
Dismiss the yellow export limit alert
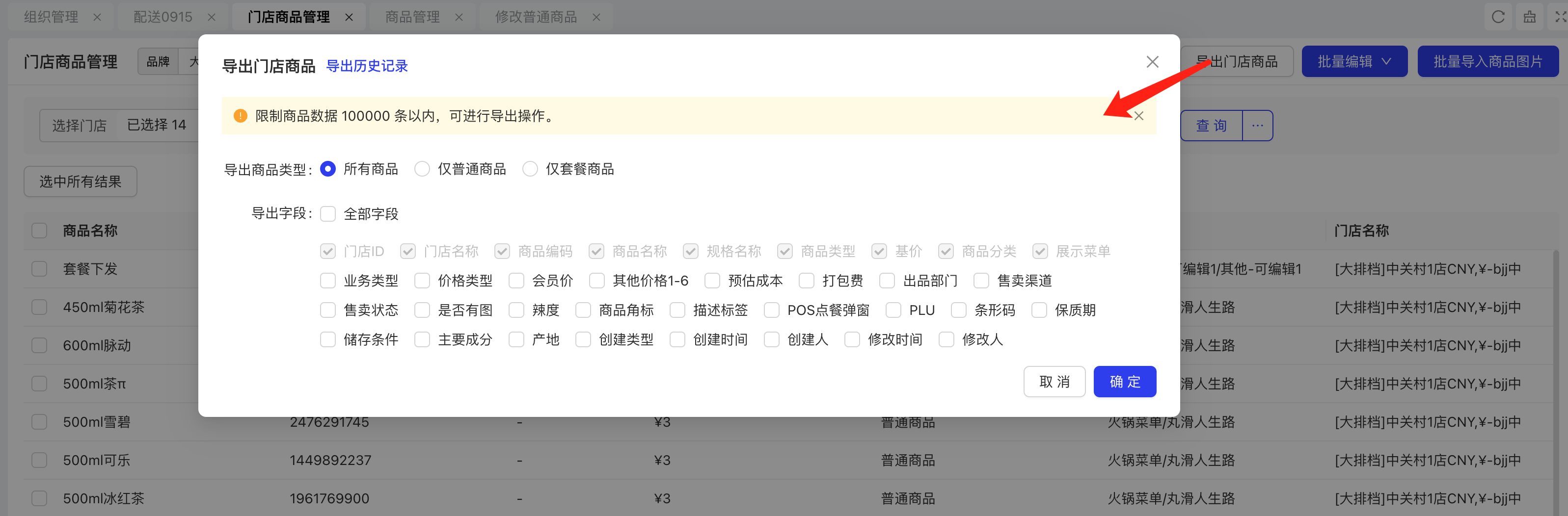coord(1138,116)
